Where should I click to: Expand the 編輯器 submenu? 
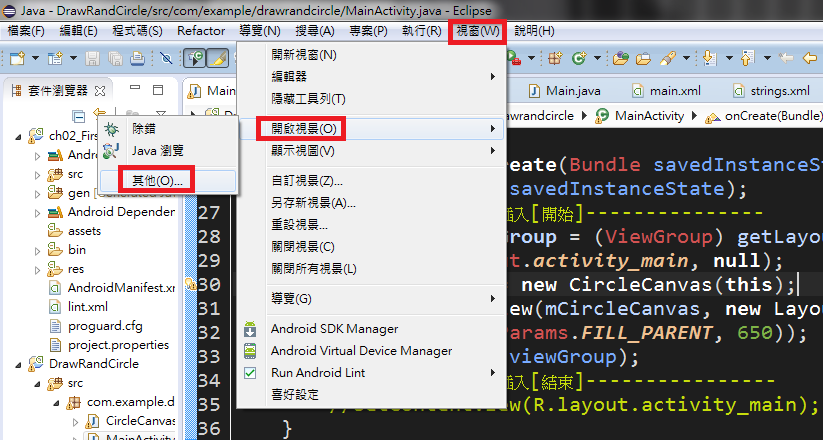pyautogui.click(x=371, y=77)
